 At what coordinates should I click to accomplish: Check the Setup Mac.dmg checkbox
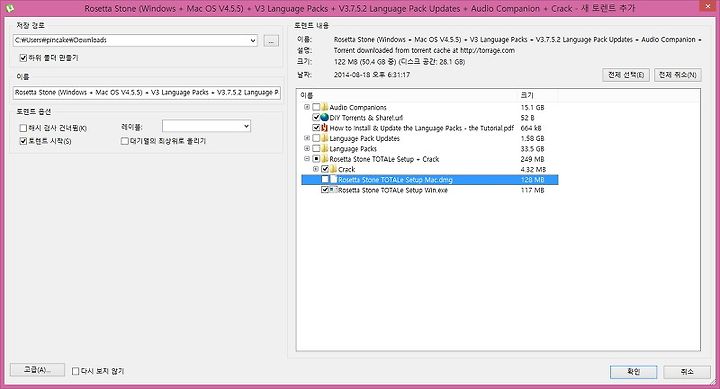point(325,180)
